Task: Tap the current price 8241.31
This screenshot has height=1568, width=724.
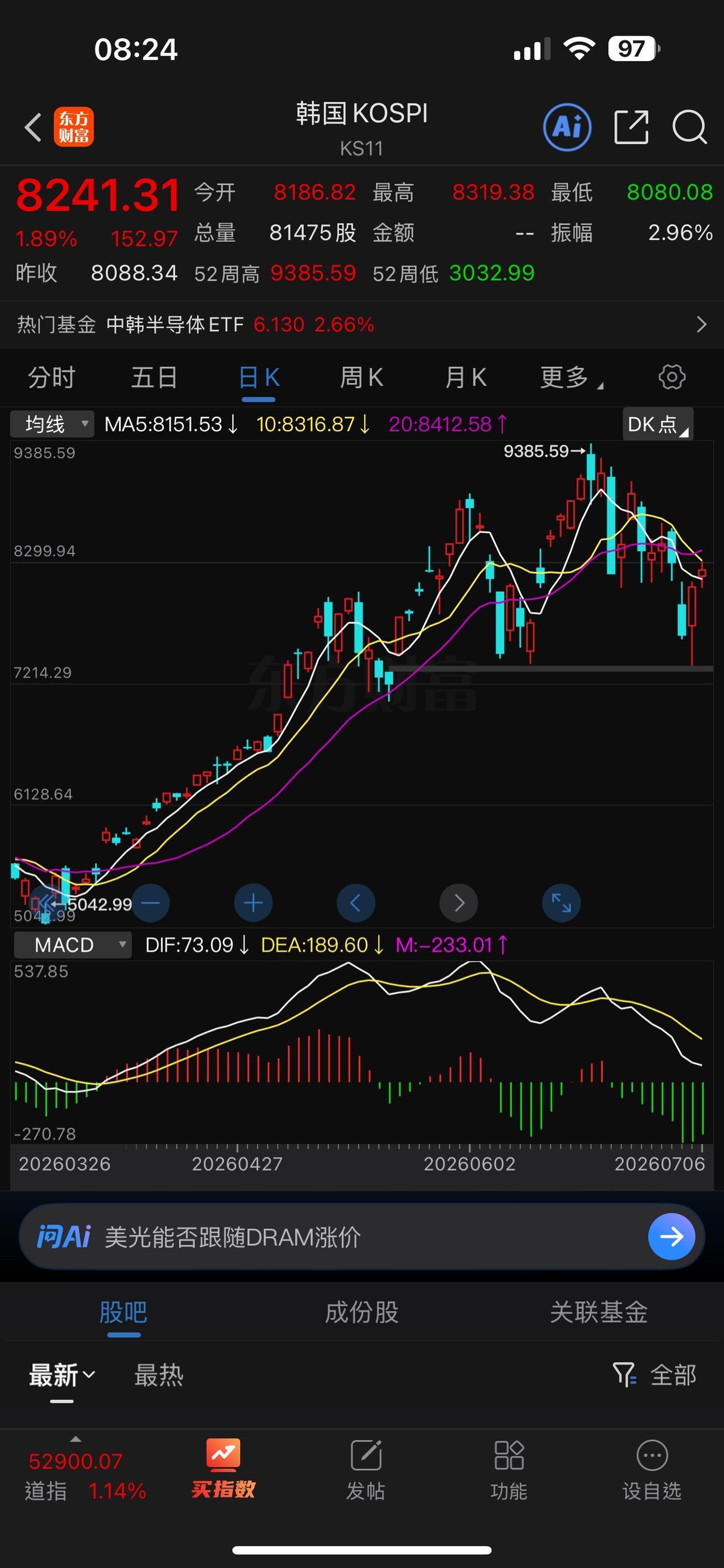Action: coord(98,196)
